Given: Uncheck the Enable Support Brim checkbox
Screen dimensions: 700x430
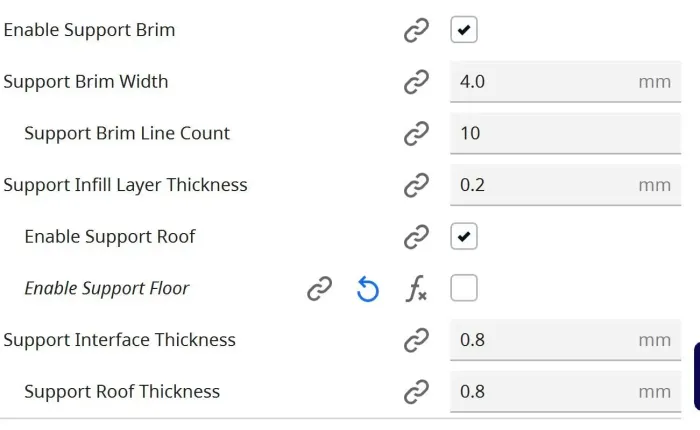Looking at the screenshot, I should click(x=464, y=30).
